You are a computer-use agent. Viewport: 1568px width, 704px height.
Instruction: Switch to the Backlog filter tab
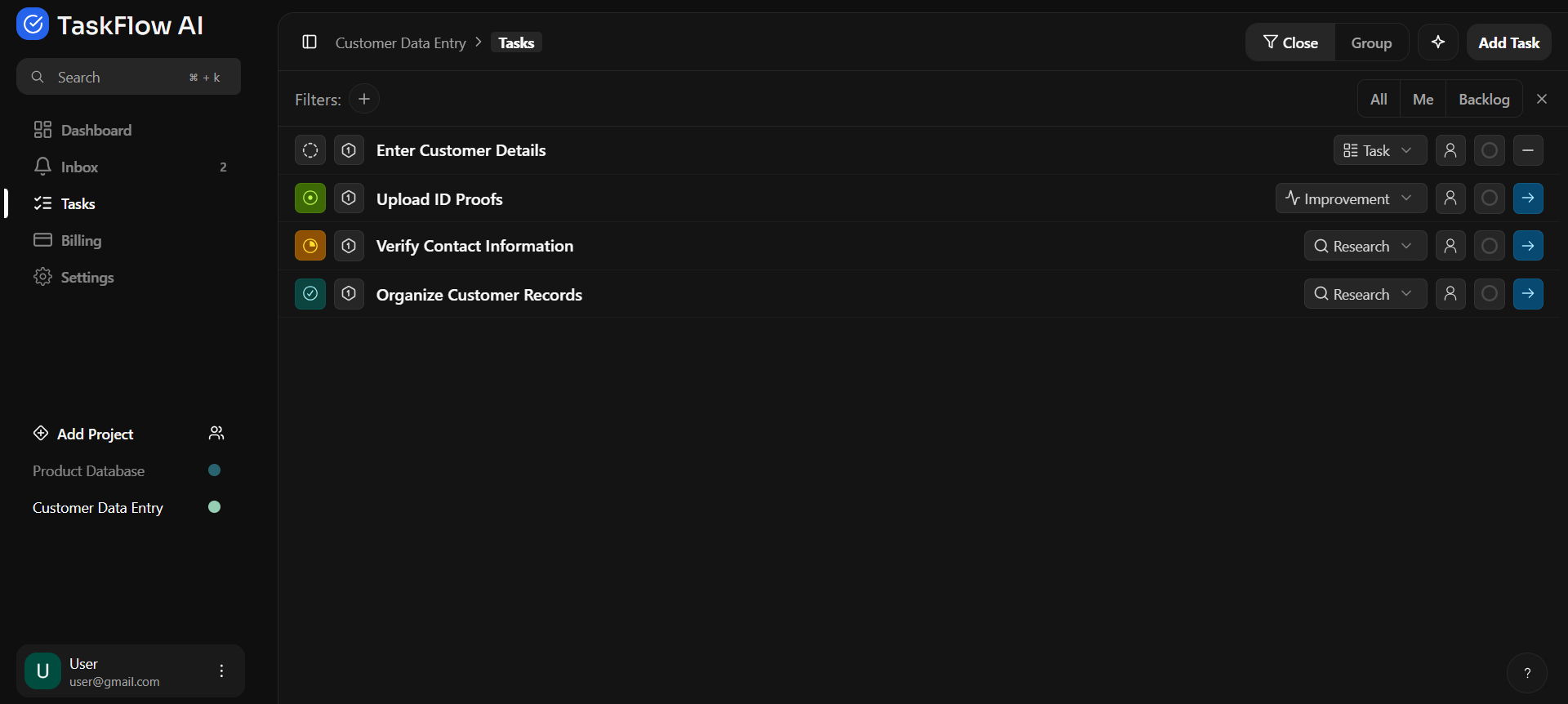coord(1484,100)
